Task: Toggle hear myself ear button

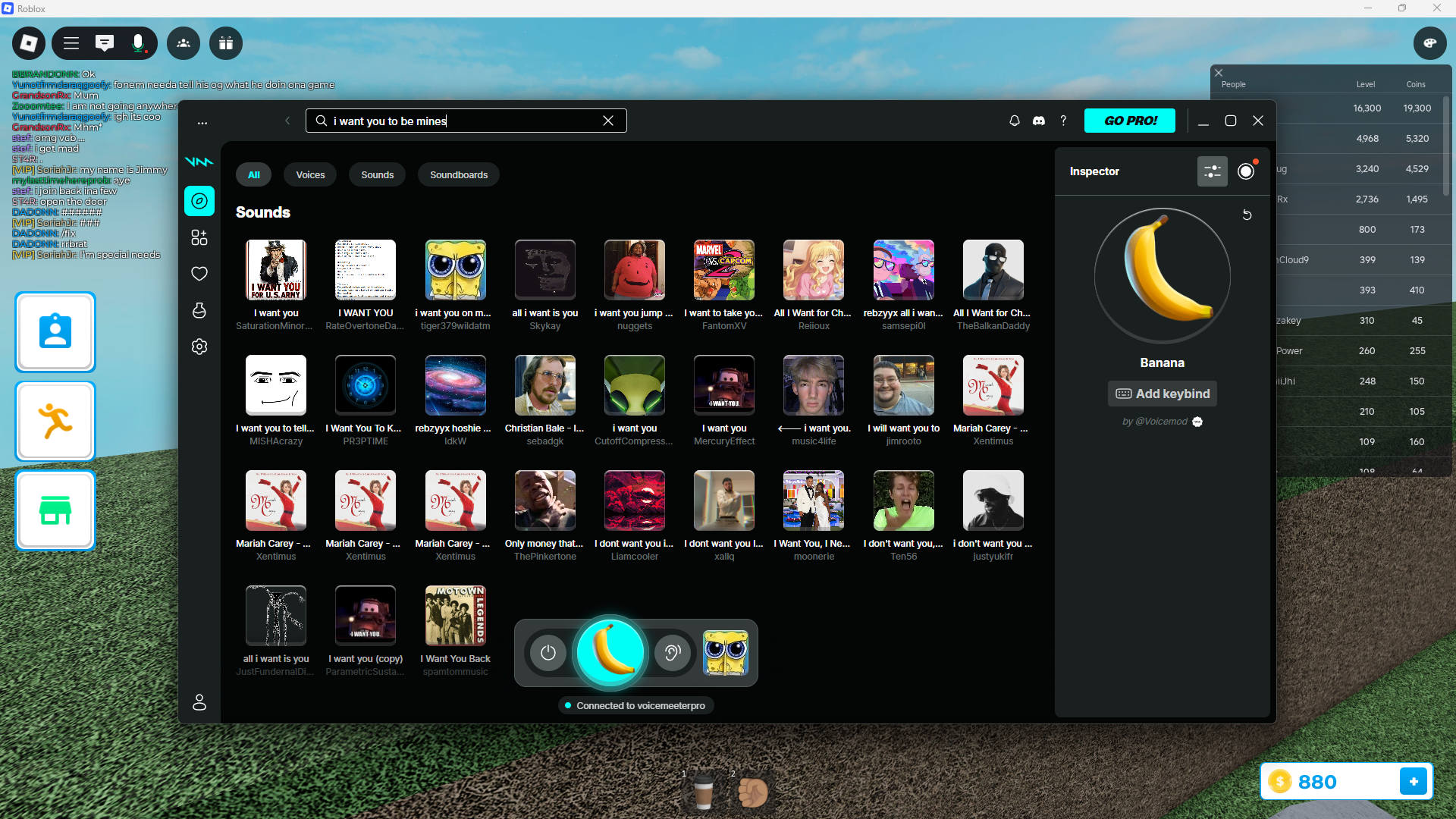Action: pos(672,653)
